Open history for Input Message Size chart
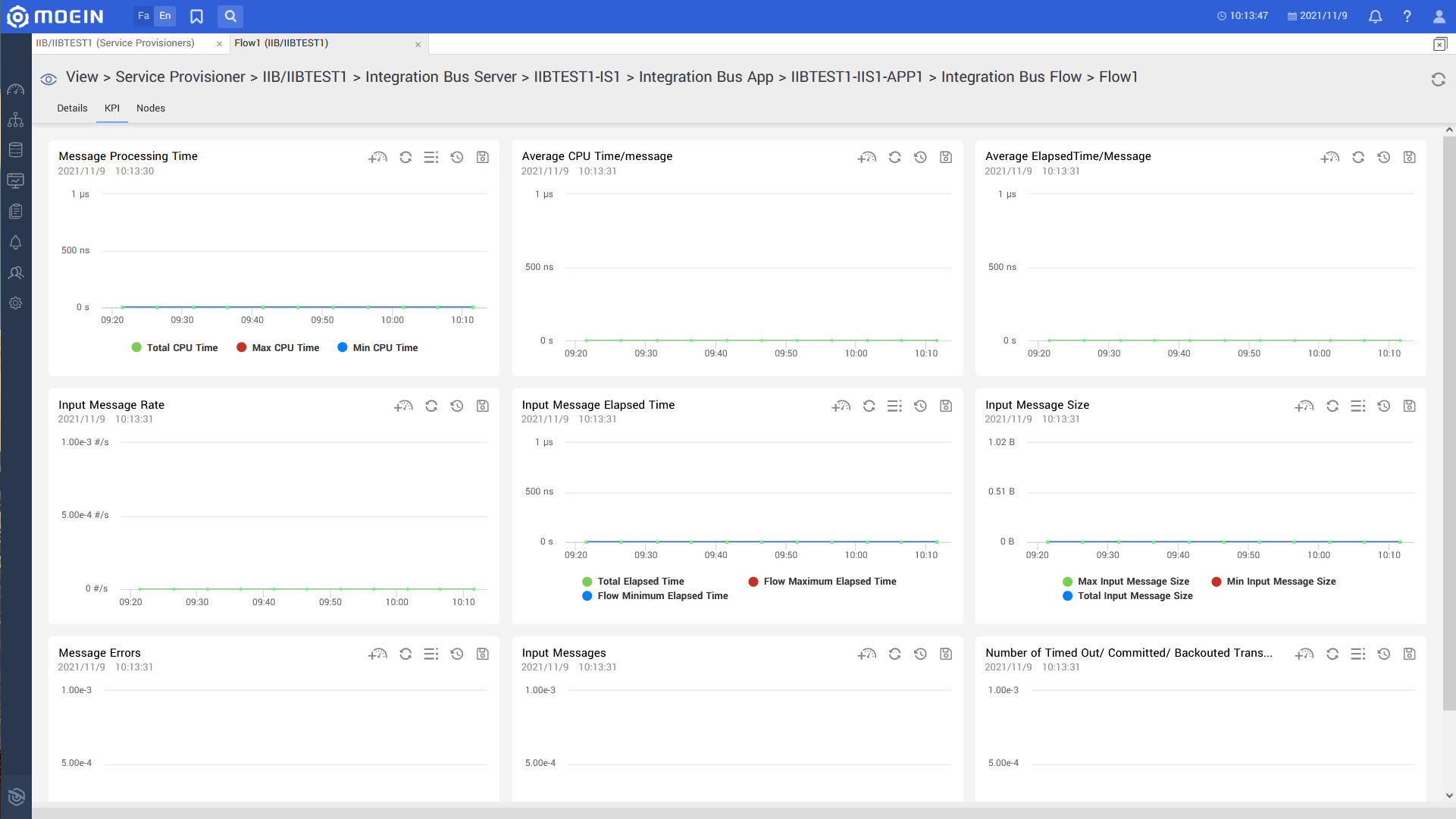Image resolution: width=1456 pixels, height=819 pixels. click(1383, 406)
